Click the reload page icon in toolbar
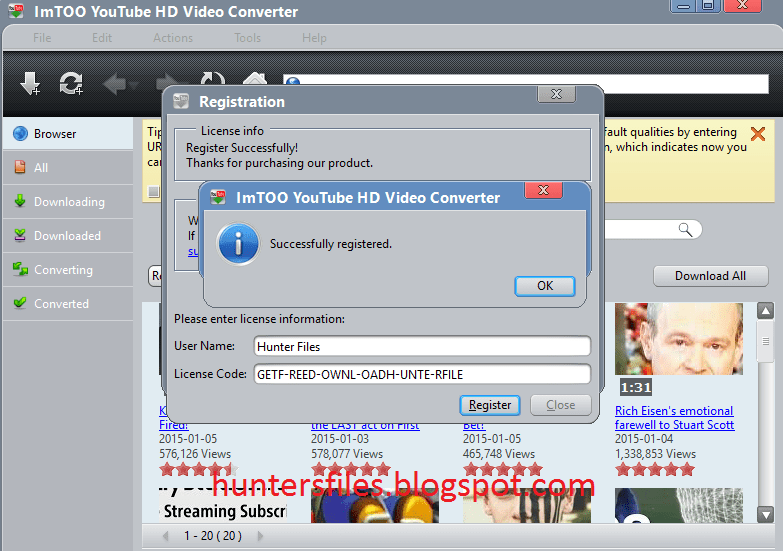 pos(213,79)
